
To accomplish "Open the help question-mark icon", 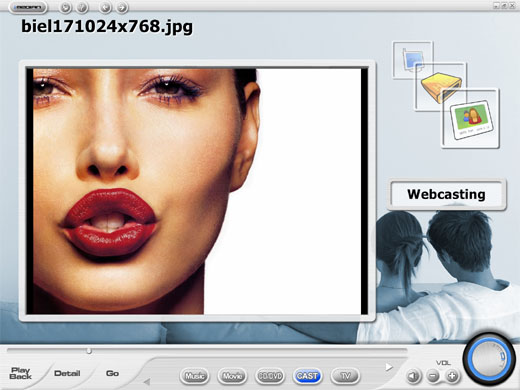I will coord(82,7).
